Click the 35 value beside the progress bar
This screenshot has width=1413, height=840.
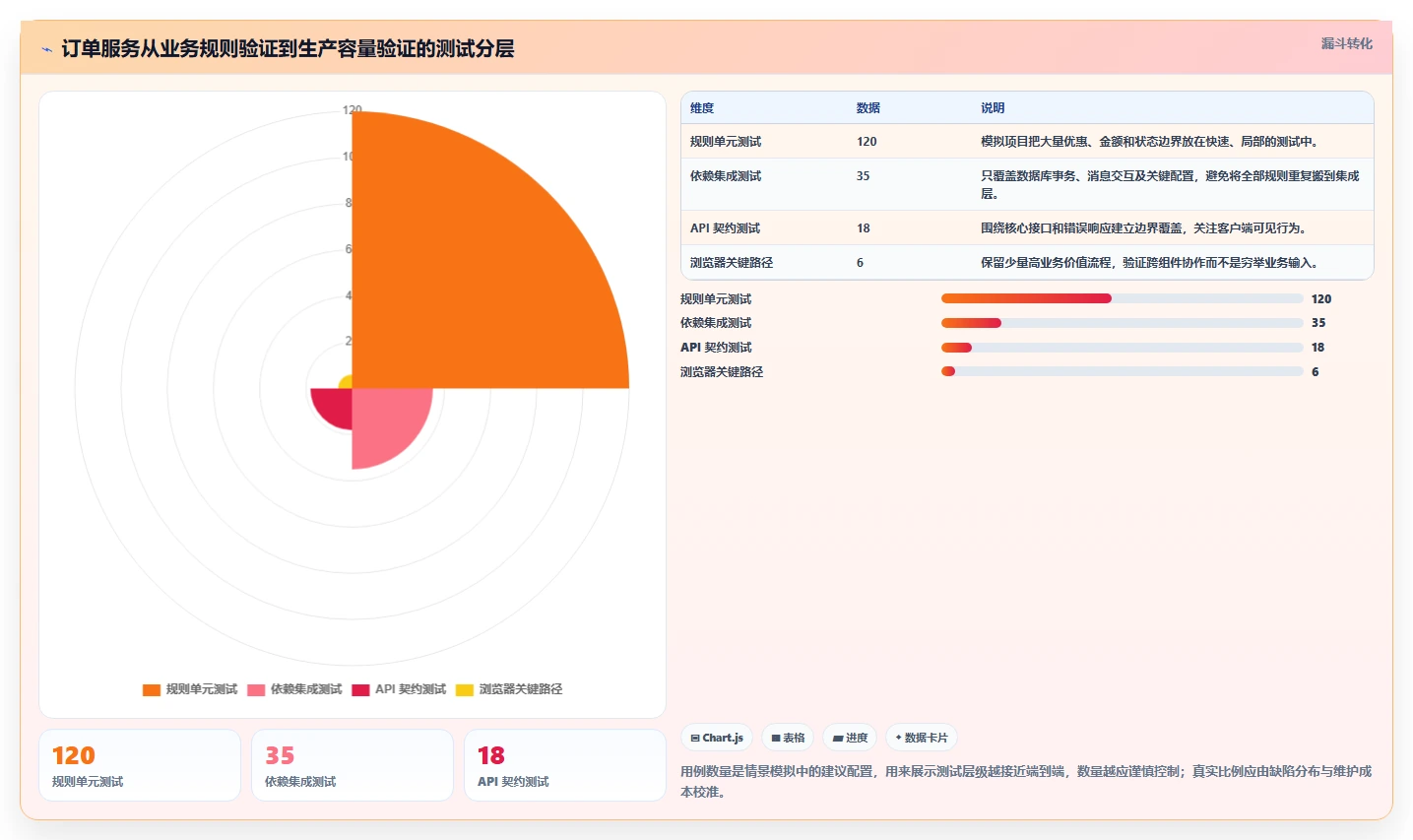1318,323
